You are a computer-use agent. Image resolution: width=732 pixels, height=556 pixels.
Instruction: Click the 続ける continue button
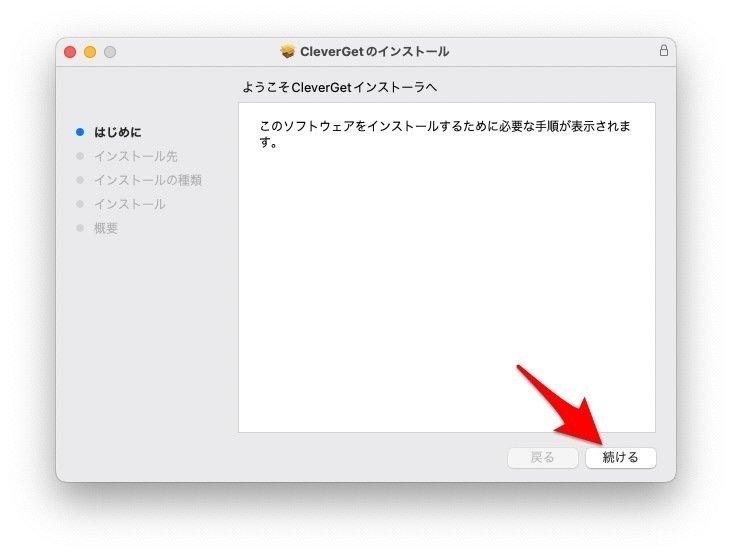(x=620, y=457)
